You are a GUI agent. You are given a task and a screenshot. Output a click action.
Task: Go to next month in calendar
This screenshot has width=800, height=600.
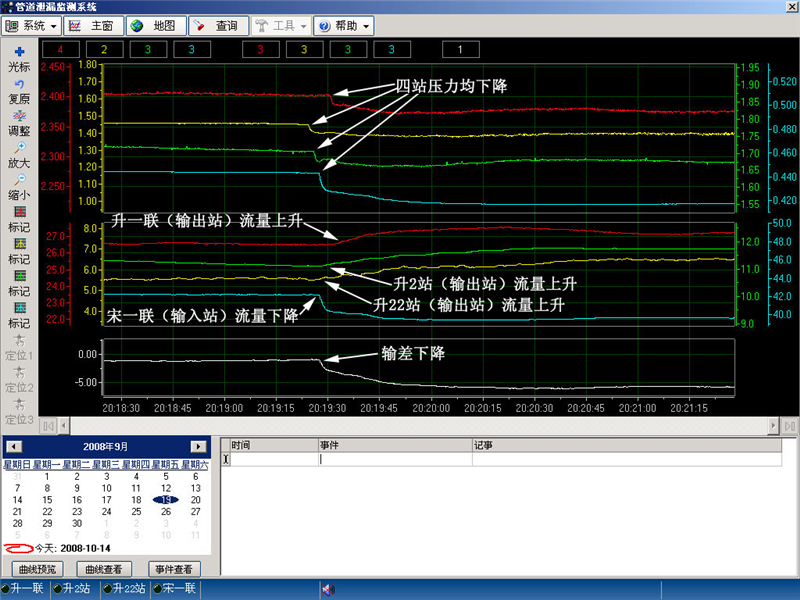pyautogui.click(x=197, y=446)
